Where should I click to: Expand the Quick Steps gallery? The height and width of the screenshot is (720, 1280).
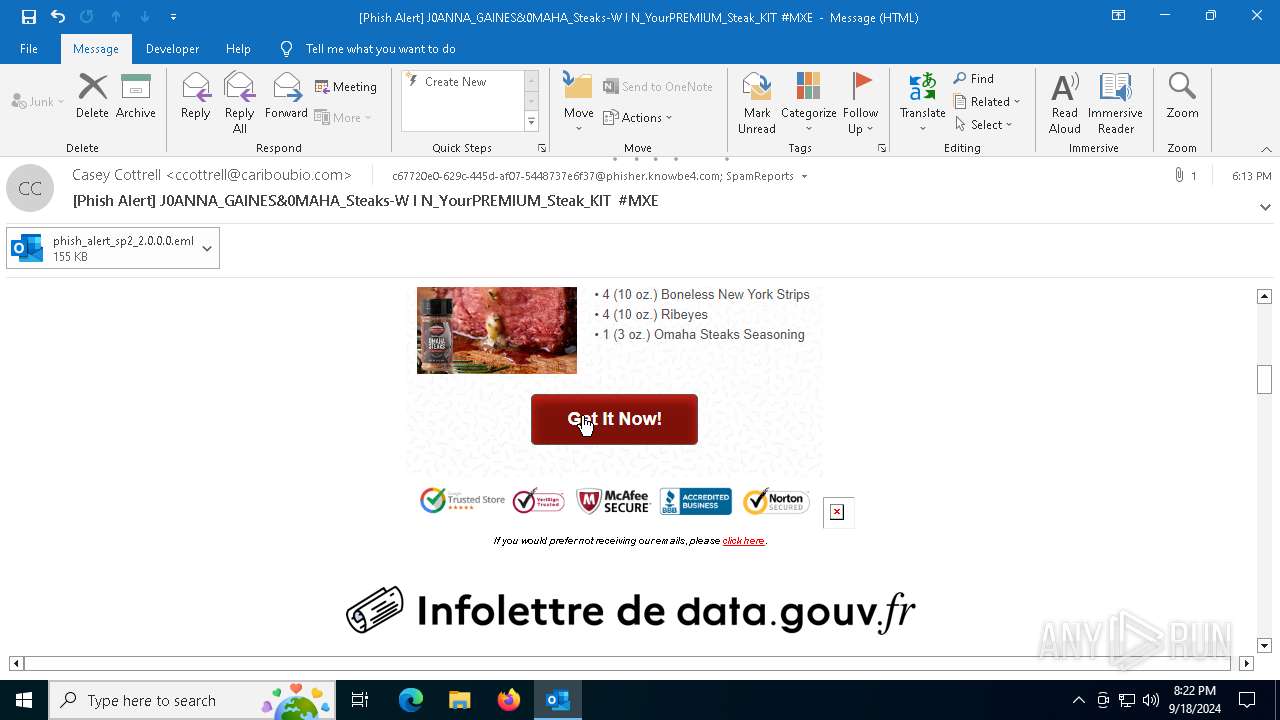pos(531,122)
